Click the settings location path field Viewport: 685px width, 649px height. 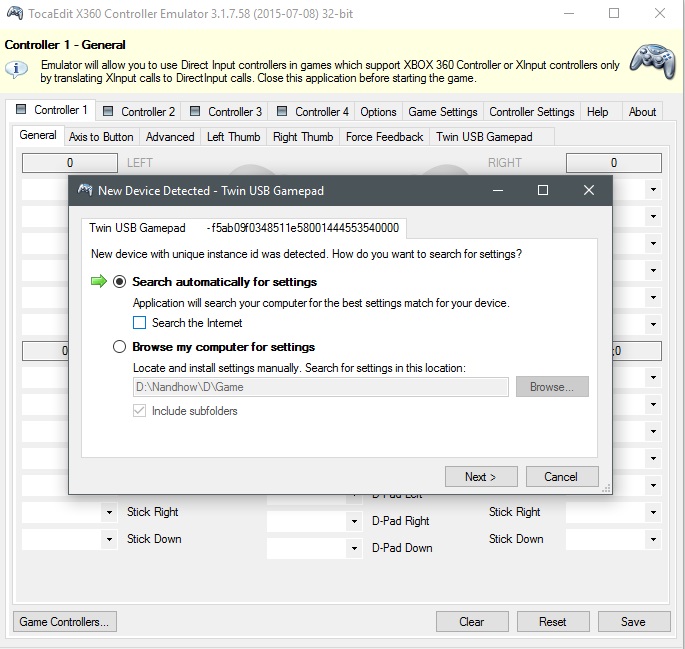[x=321, y=387]
